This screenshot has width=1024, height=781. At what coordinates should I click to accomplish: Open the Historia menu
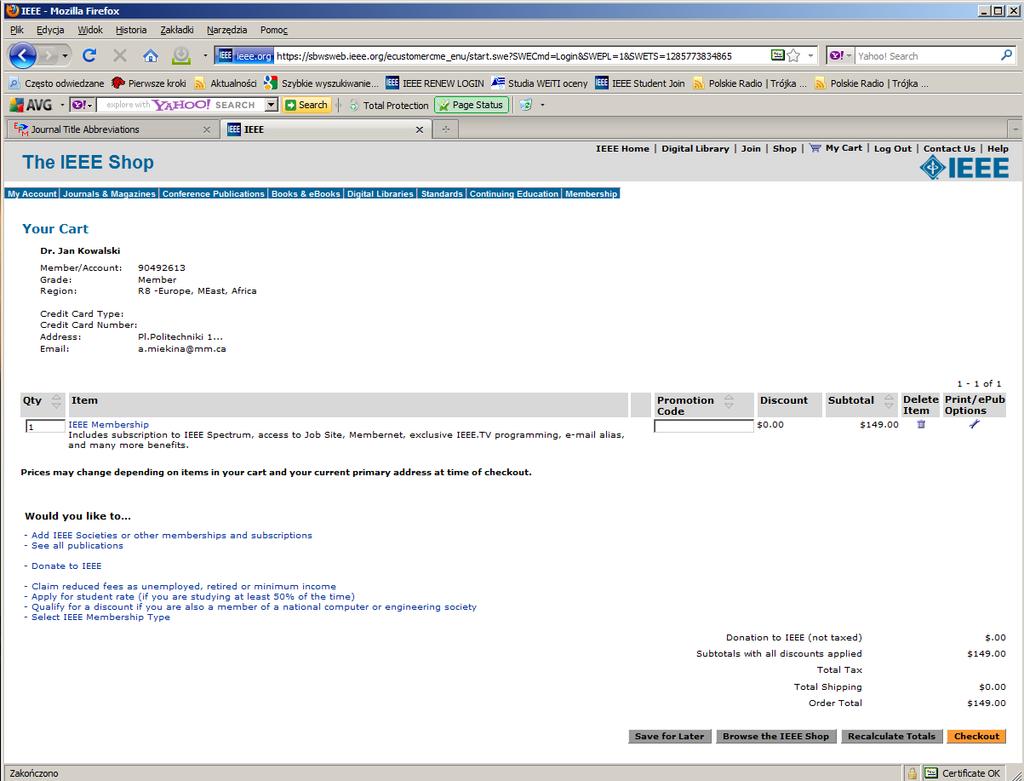[x=131, y=29]
